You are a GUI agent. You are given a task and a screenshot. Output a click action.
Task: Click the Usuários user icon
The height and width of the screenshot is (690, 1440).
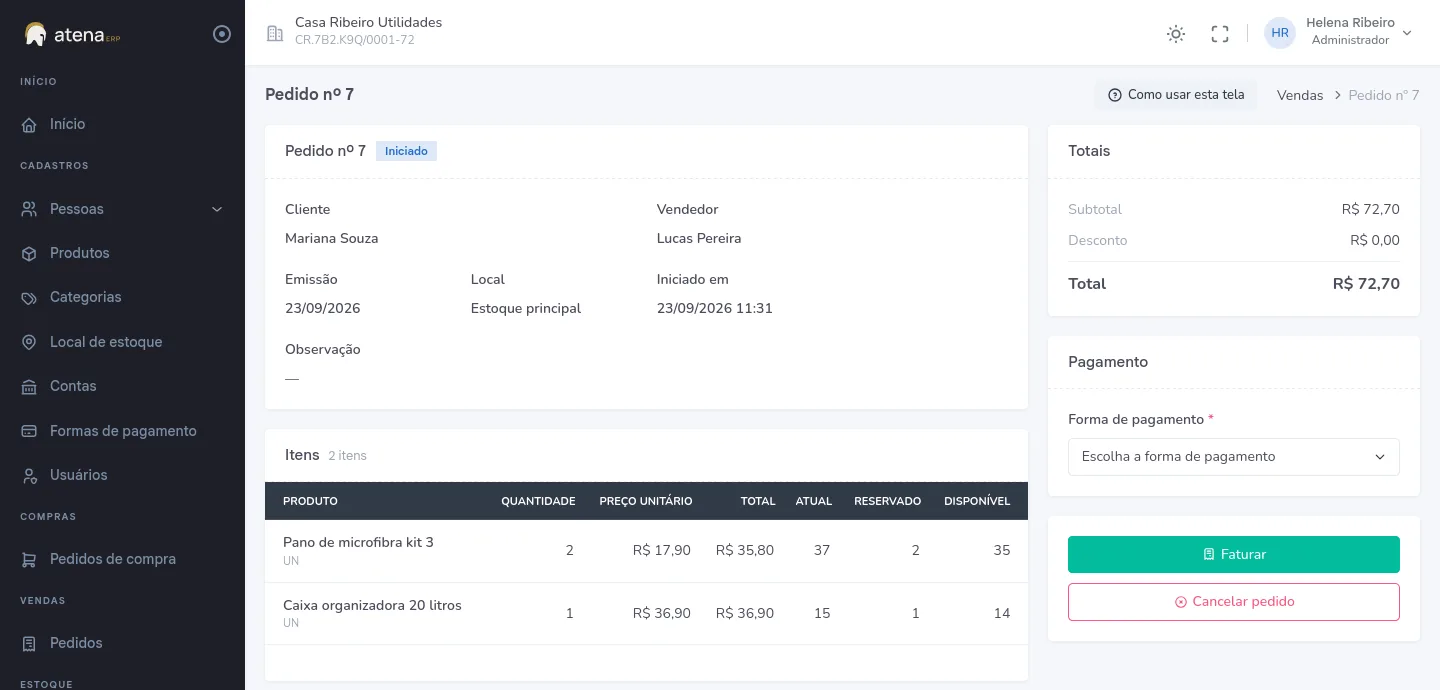(30, 475)
